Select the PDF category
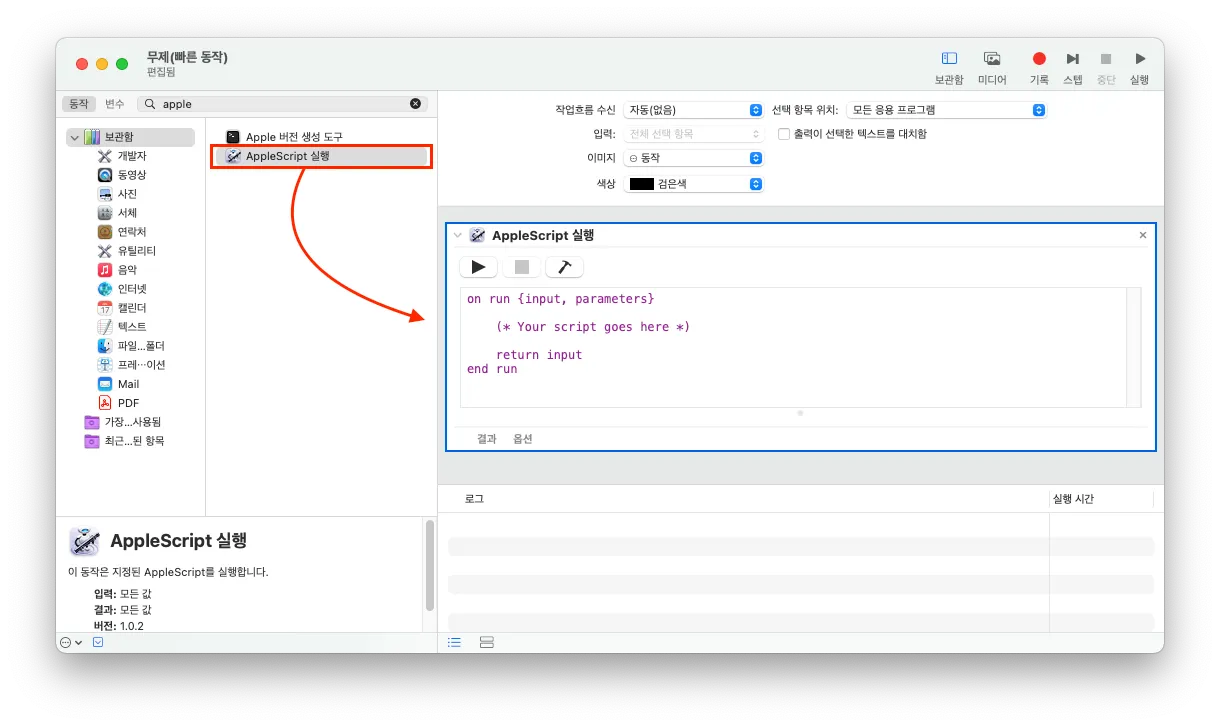 point(128,403)
